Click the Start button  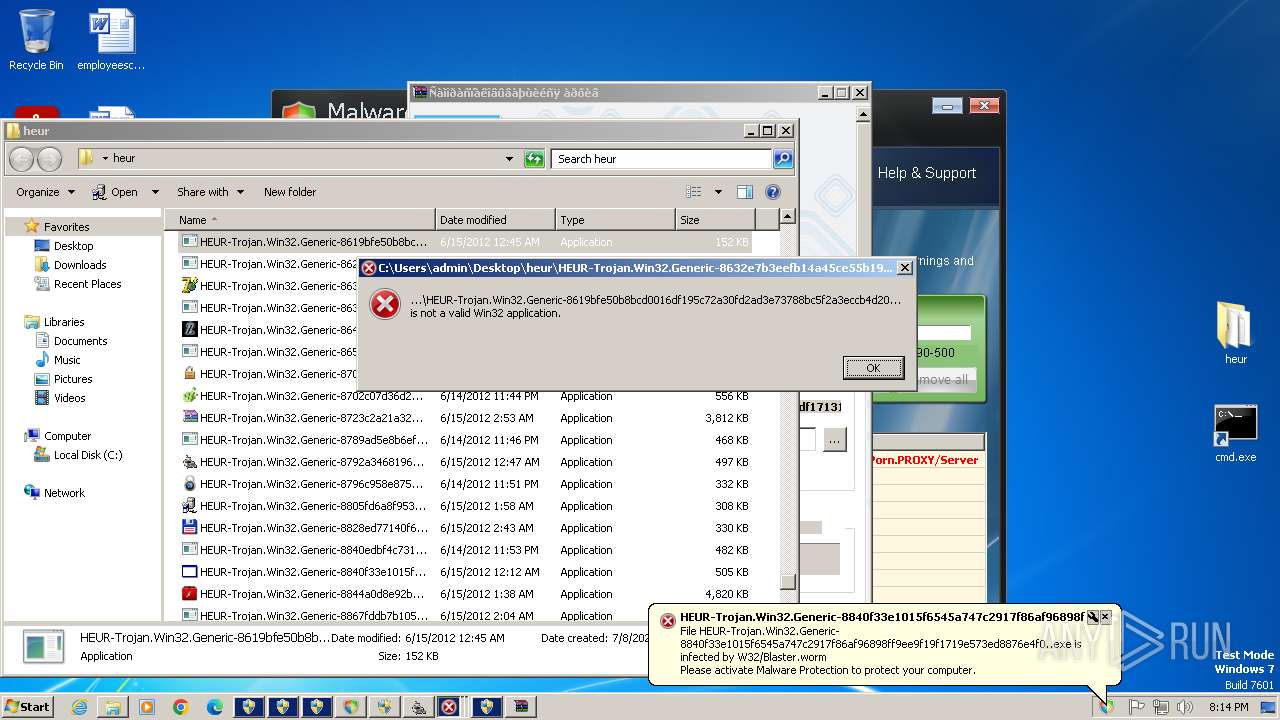tap(27, 707)
